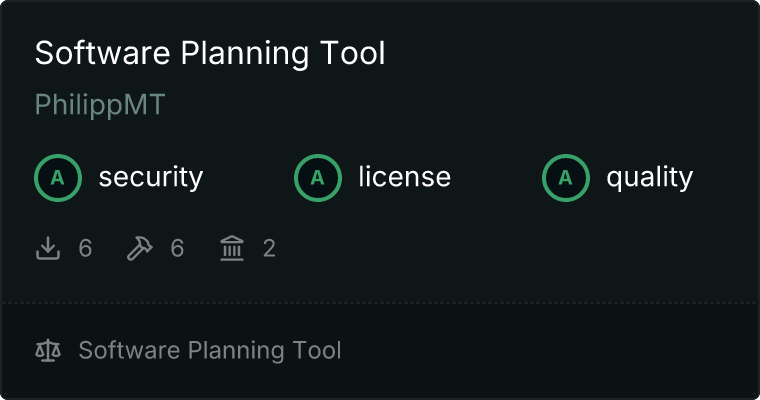Click empty space right of the stats row
Screen dimensions: 760x400
click(520, 248)
